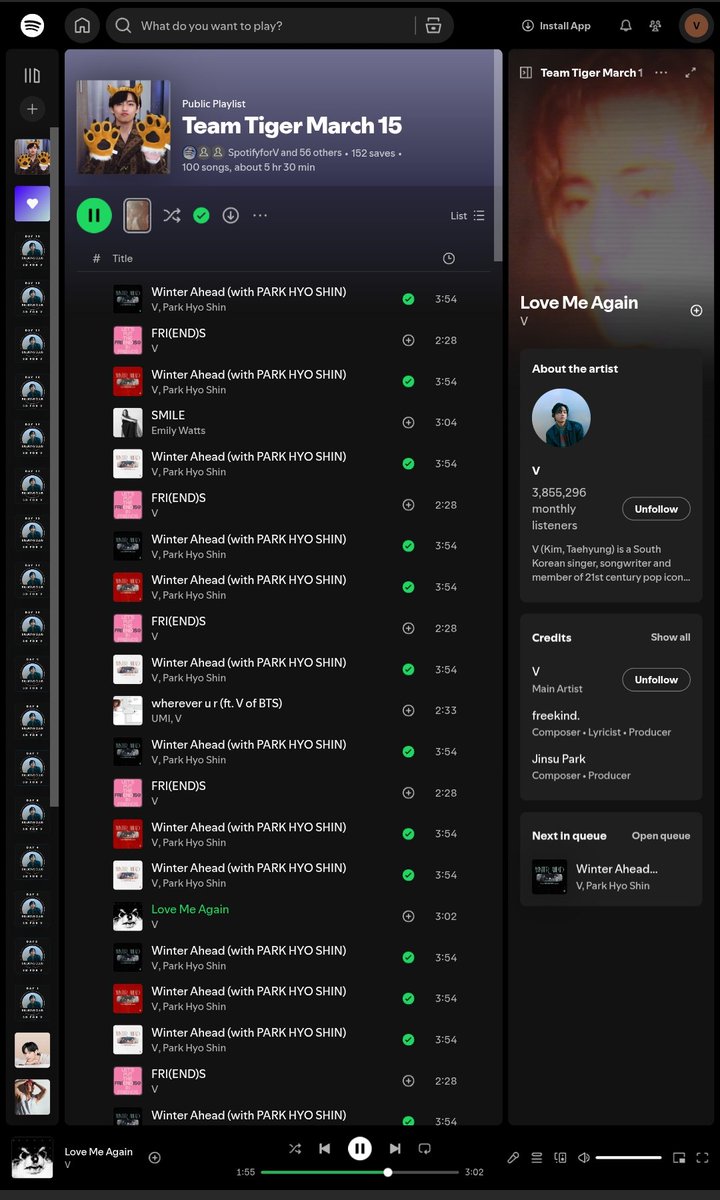Adjust the volume slider
720x1200 pixels.
tap(628, 1158)
